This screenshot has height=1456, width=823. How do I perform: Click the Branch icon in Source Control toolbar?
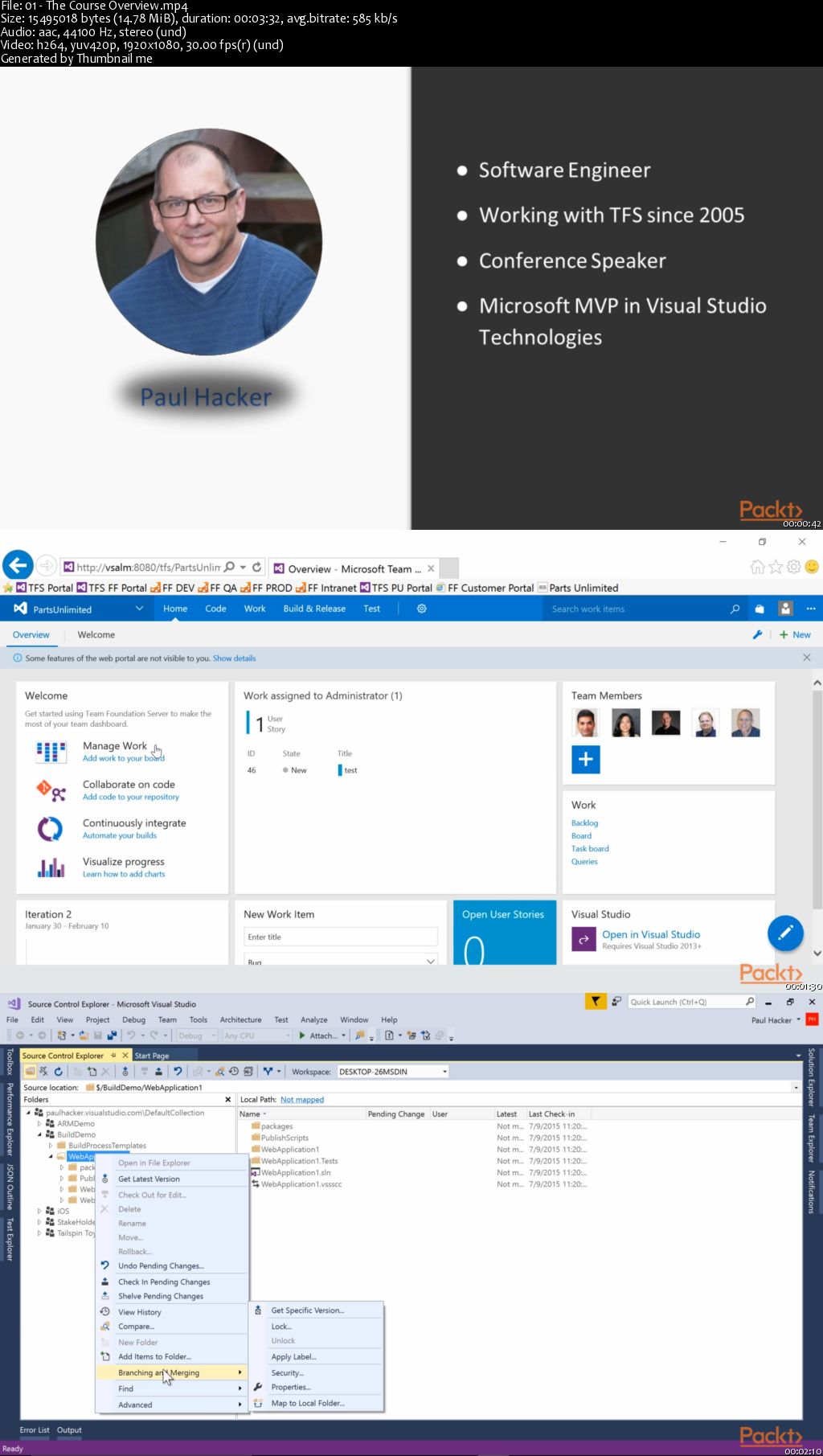(x=268, y=1072)
